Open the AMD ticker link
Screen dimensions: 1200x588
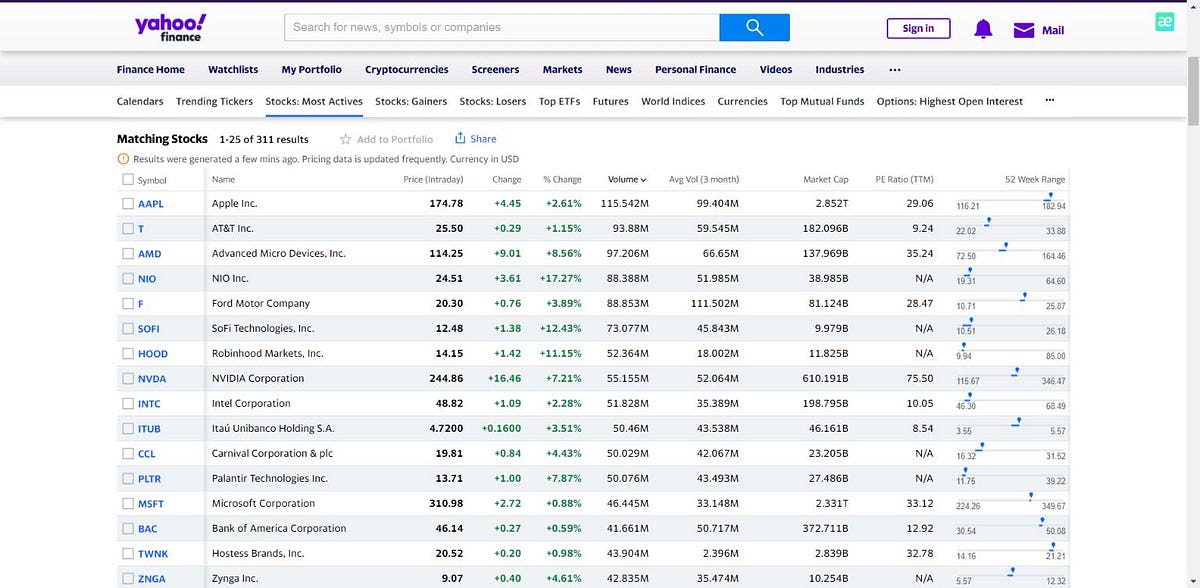pos(148,253)
